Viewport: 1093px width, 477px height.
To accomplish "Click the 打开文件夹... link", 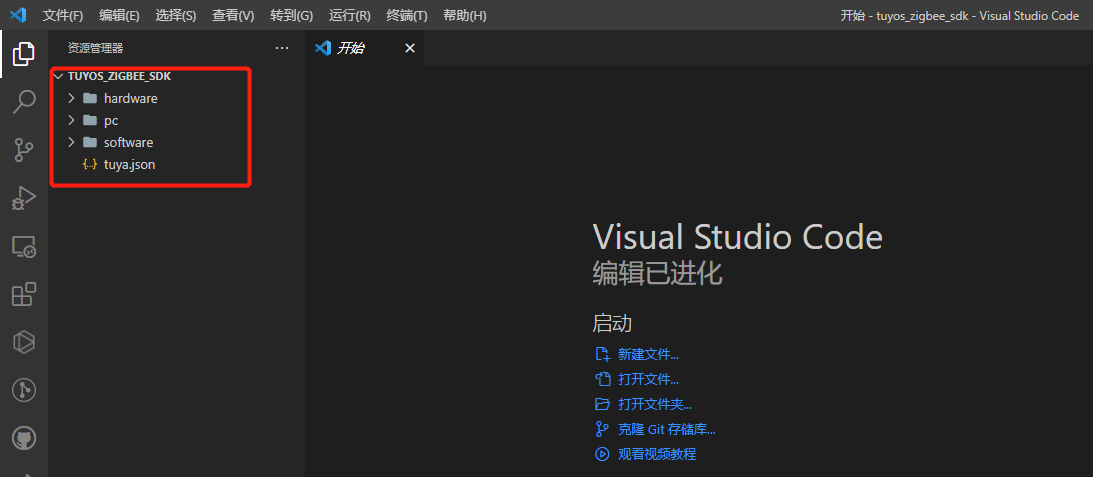I will click(x=655, y=404).
